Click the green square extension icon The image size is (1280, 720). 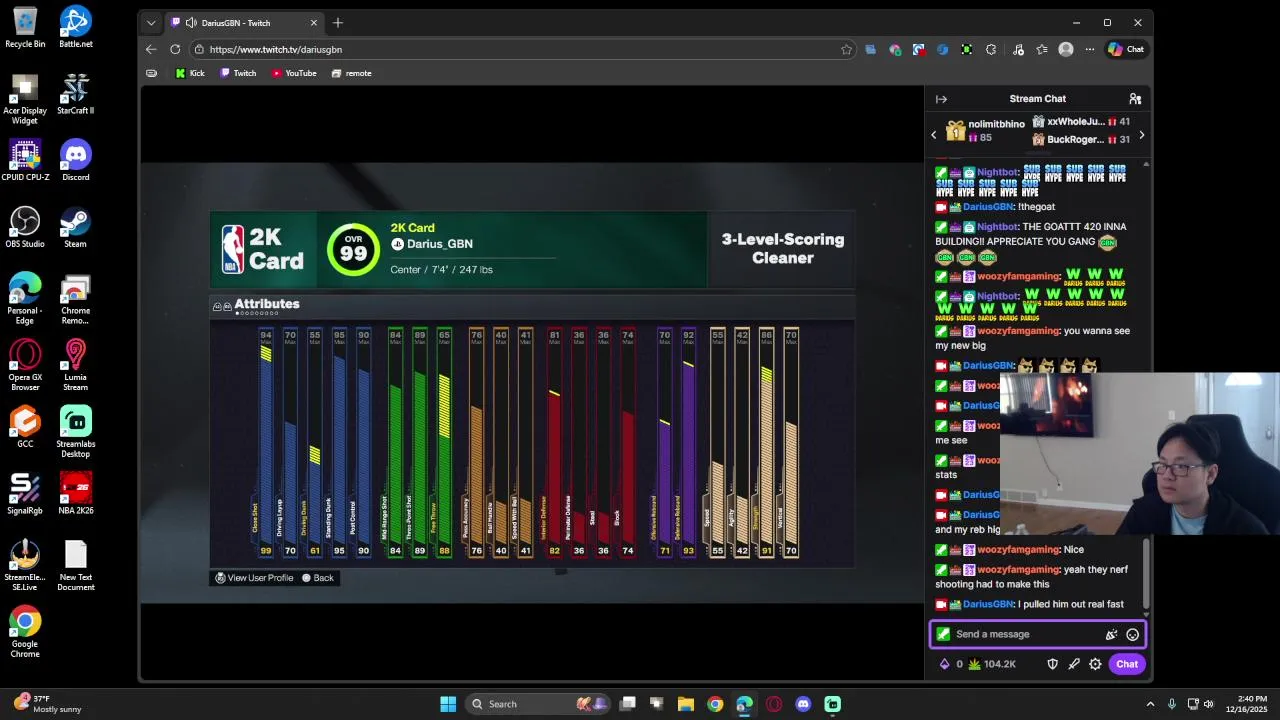pyautogui.click(x=967, y=49)
